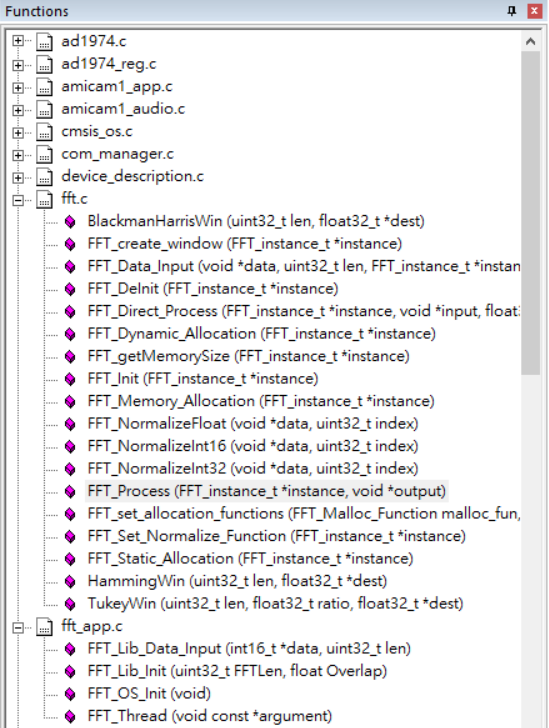Click the device_description.c file icon

45,177
